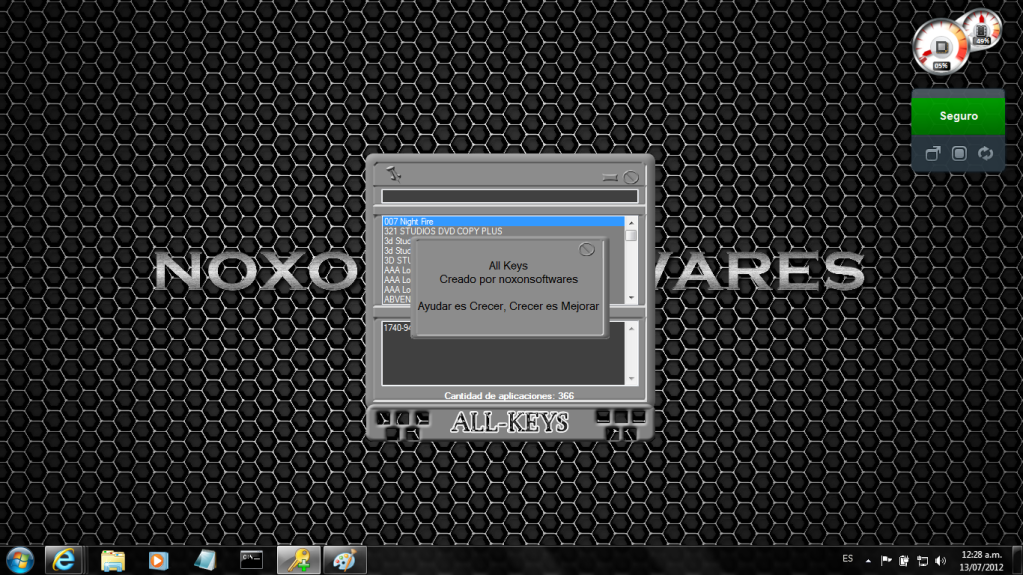Click the search field in All-Keys
Screen dimensions: 1023x575
tap(510, 196)
